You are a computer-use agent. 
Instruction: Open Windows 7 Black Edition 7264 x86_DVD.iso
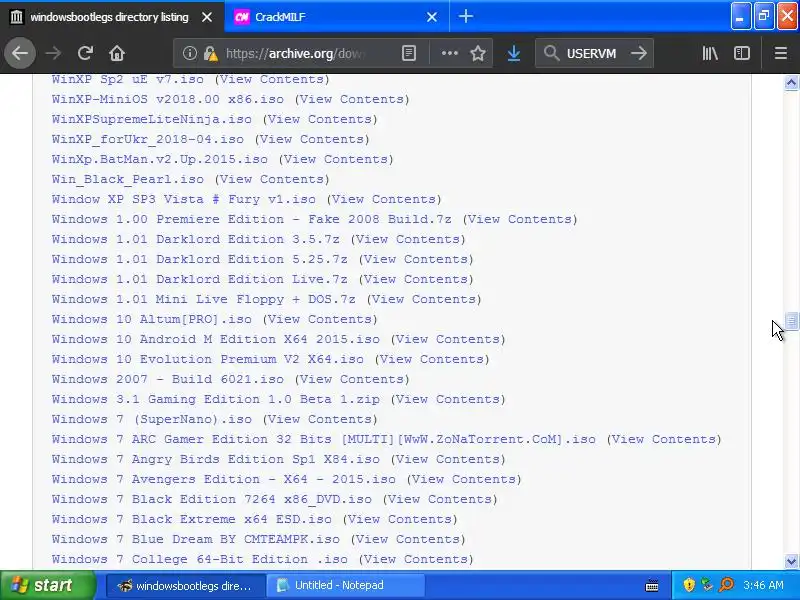tap(212, 499)
